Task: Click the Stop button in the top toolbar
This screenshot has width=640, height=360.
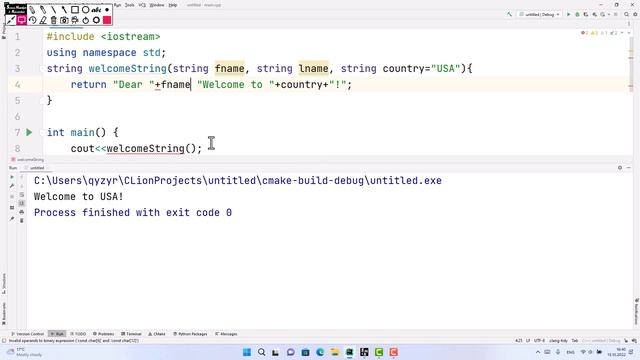Action: click(x=616, y=14)
